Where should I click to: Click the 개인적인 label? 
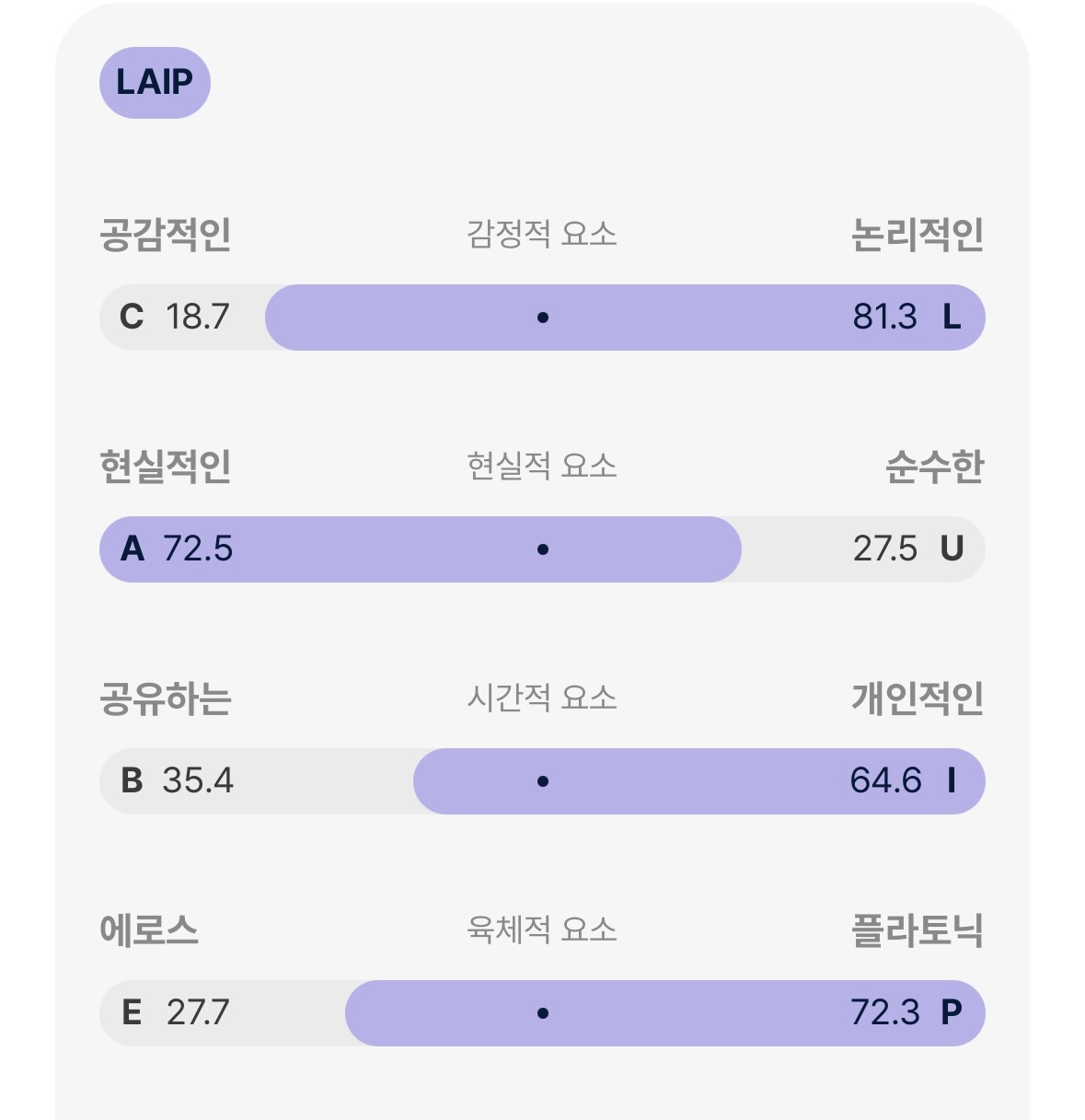tap(918, 699)
